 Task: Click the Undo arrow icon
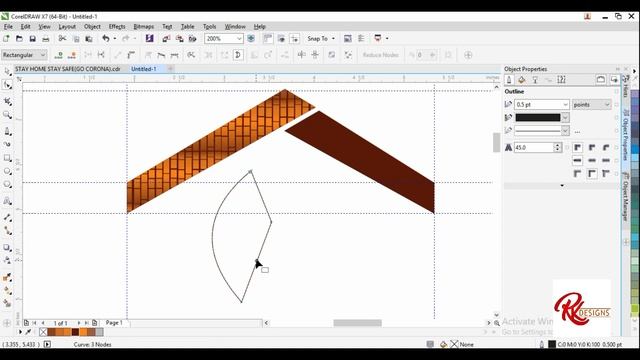pos(106,38)
